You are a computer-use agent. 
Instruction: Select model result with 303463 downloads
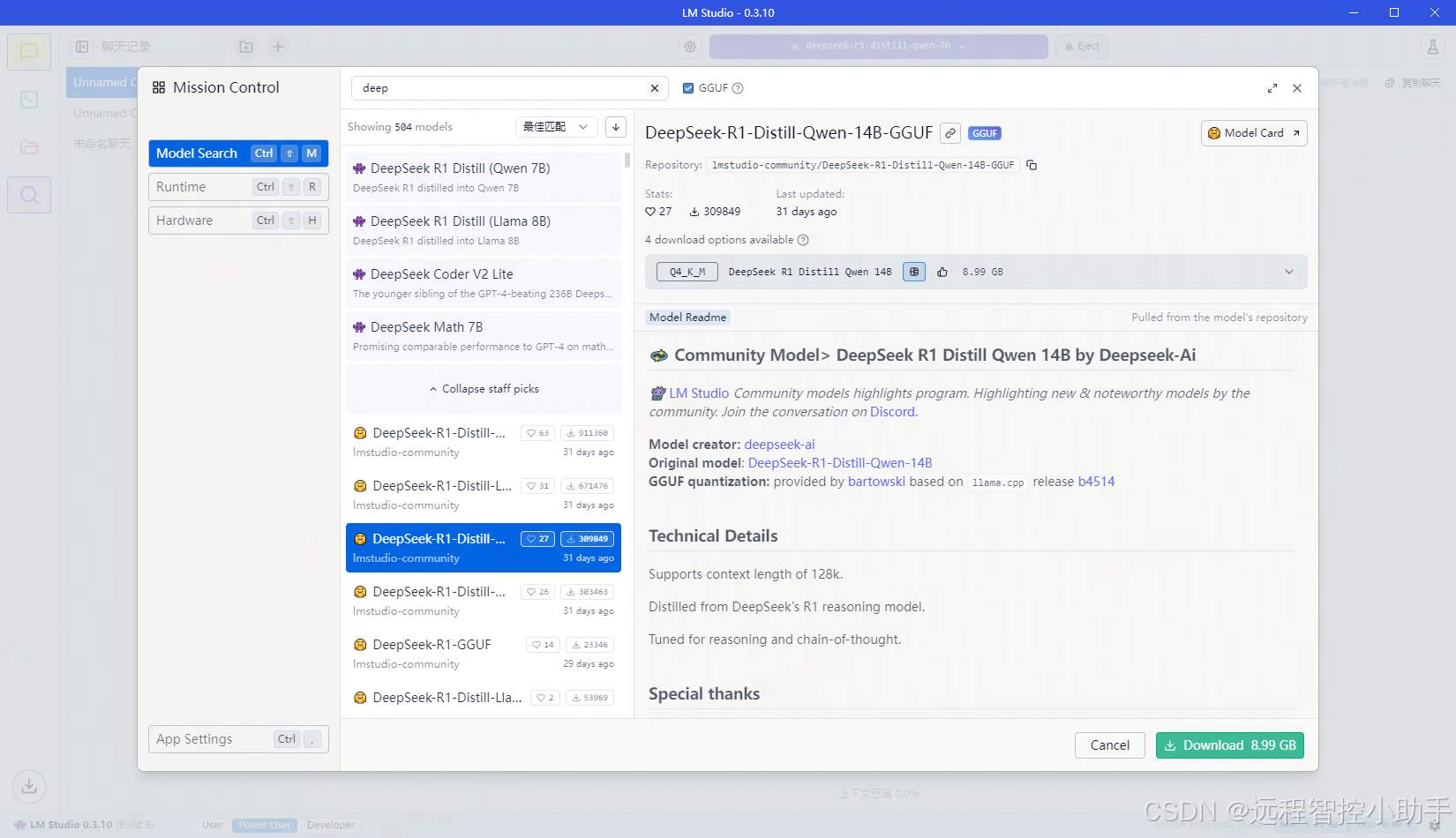[x=484, y=601]
